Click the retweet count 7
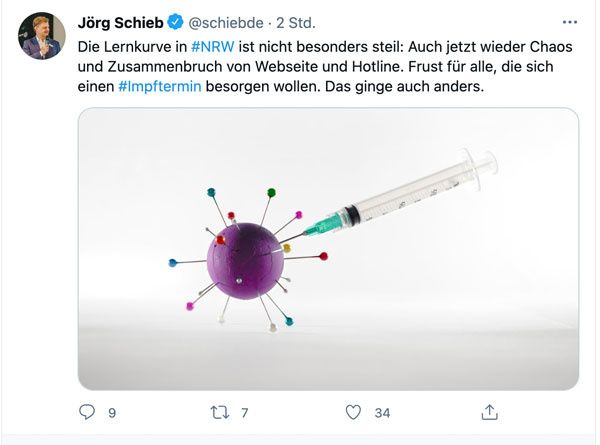This screenshot has height=445, width=600. (x=244, y=412)
